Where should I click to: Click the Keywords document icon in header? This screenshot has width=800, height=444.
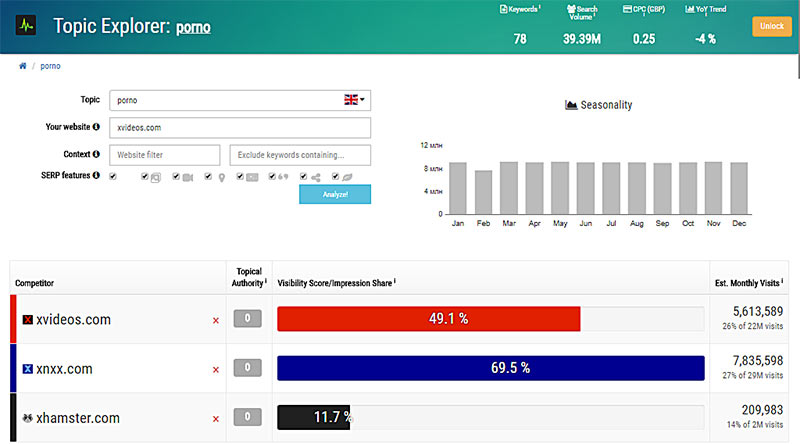[x=503, y=9]
